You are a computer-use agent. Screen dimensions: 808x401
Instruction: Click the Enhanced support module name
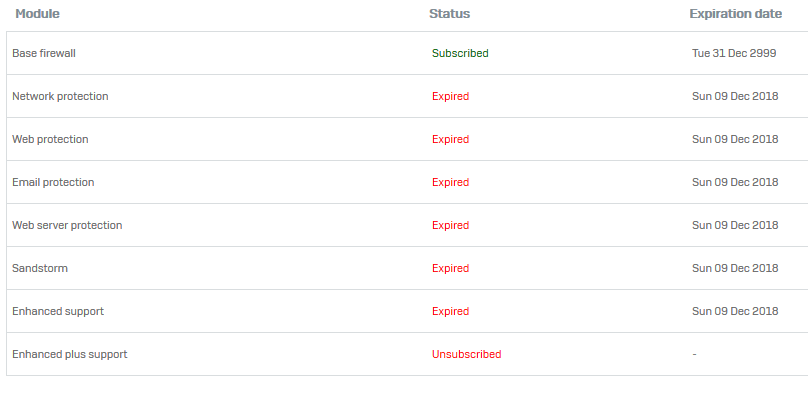point(58,311)
